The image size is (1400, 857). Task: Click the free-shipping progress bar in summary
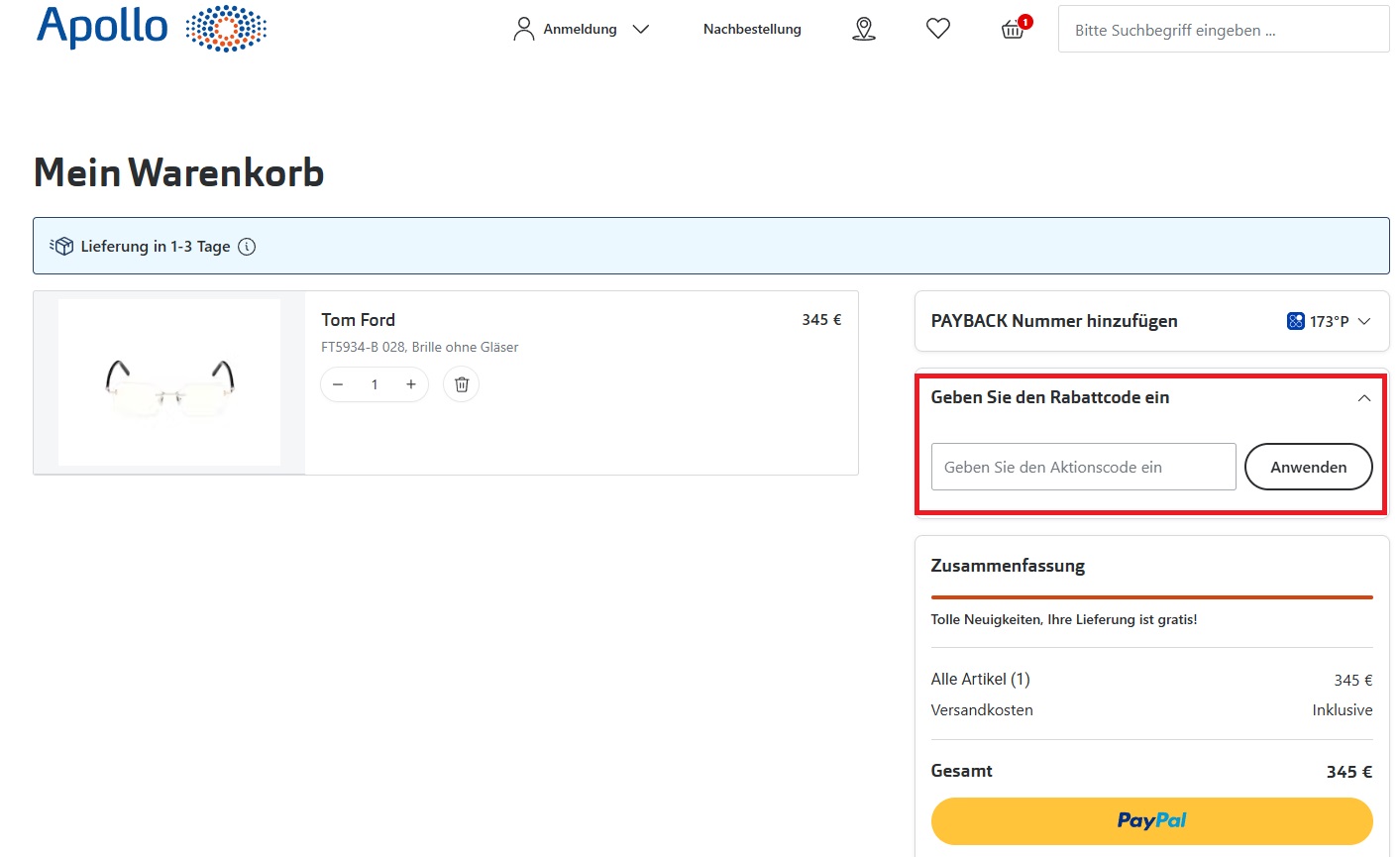click(x=1152, y=597)
